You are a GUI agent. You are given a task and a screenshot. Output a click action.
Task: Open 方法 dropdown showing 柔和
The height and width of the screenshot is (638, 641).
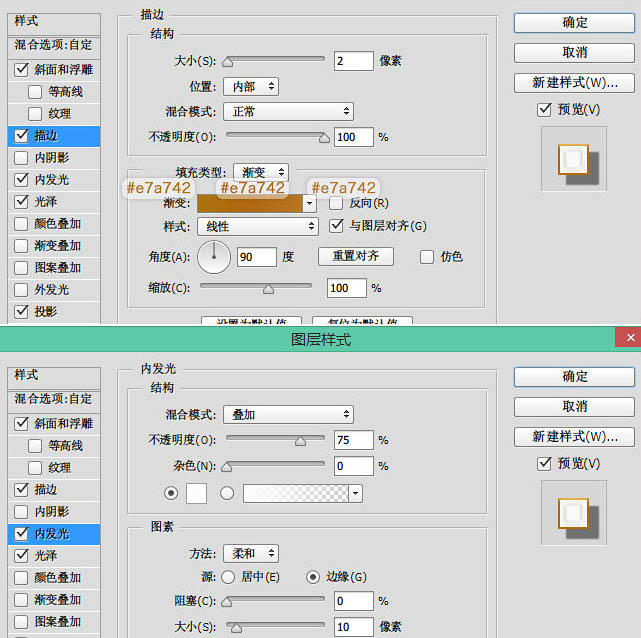[251, 554]
